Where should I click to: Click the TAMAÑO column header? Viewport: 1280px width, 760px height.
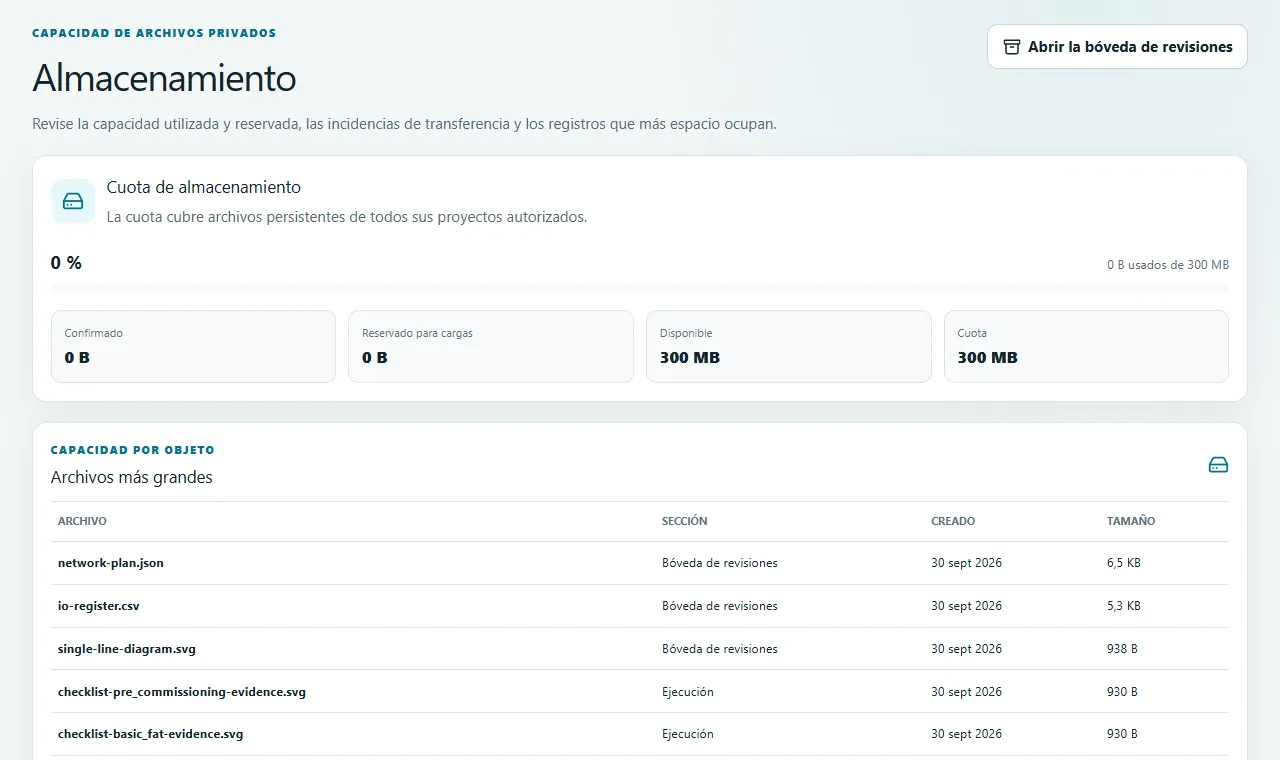tap(1131, 521)
